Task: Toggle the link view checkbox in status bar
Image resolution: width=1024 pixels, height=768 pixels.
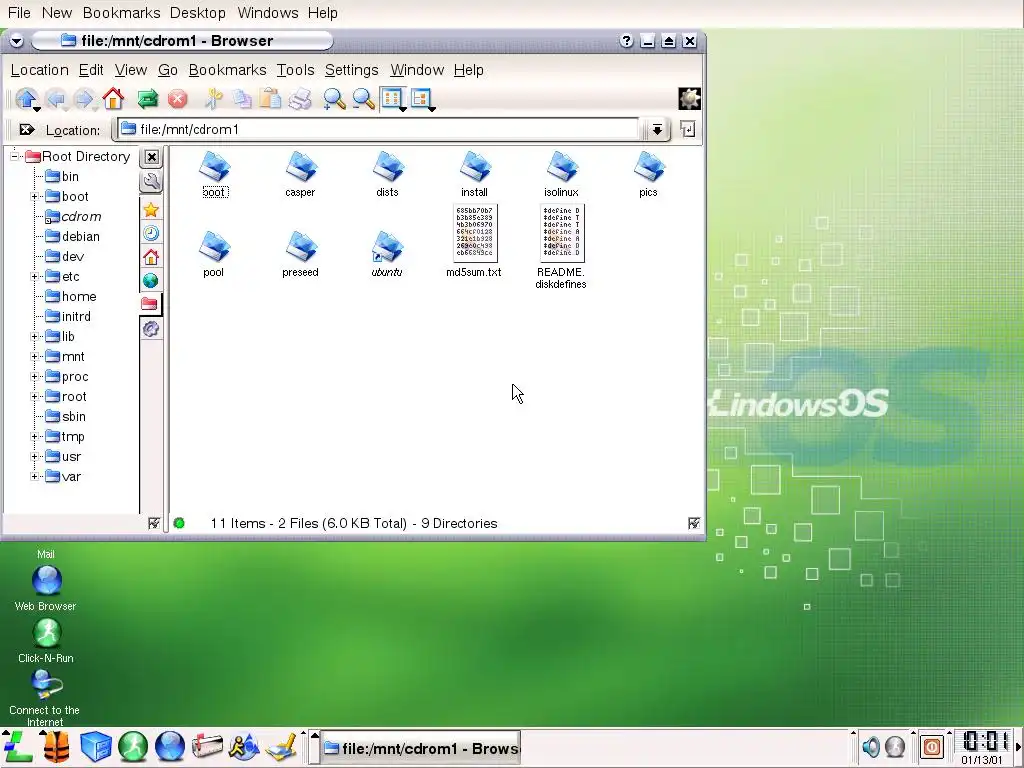Action: point(694,523)
